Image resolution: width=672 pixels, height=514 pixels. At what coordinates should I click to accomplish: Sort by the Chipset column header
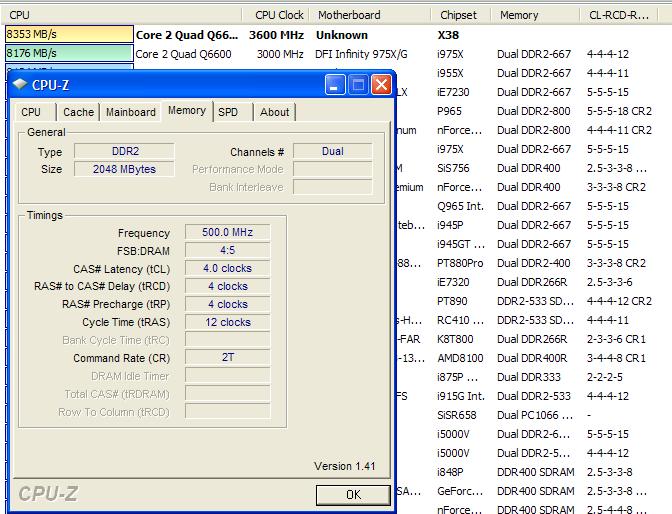click(x=460, y=15)
